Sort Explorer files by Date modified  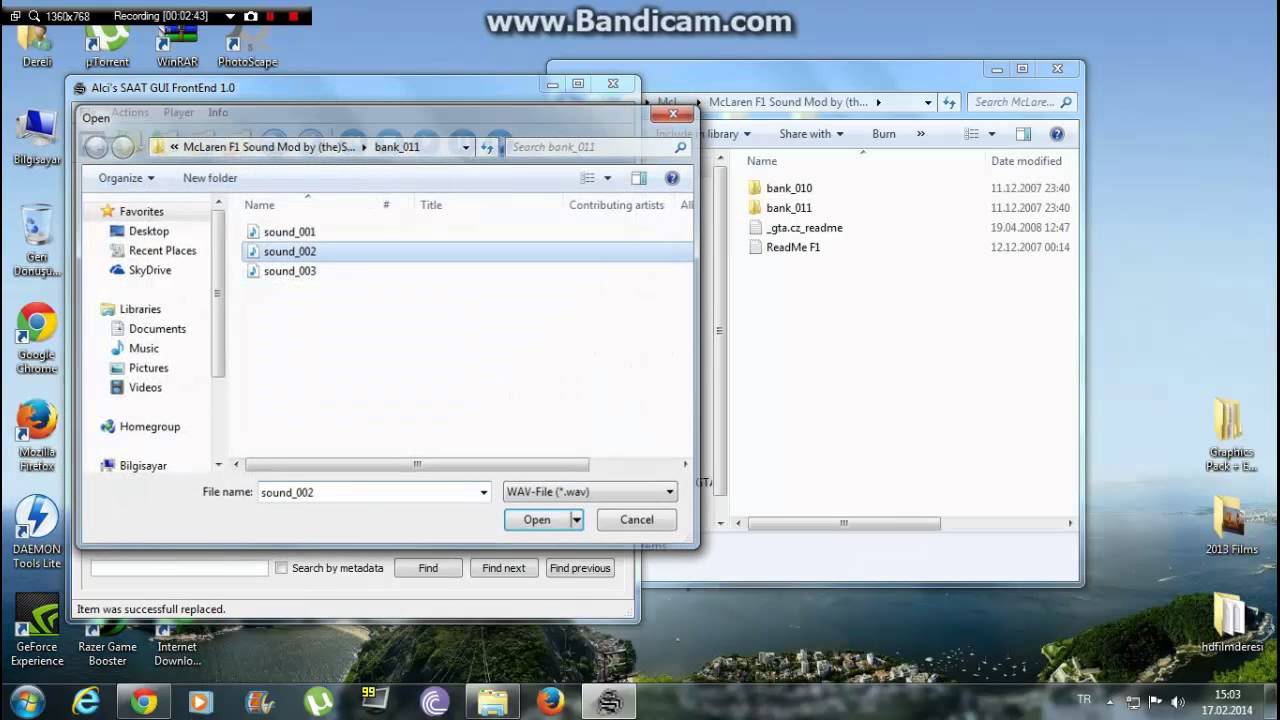[1027, 161]
